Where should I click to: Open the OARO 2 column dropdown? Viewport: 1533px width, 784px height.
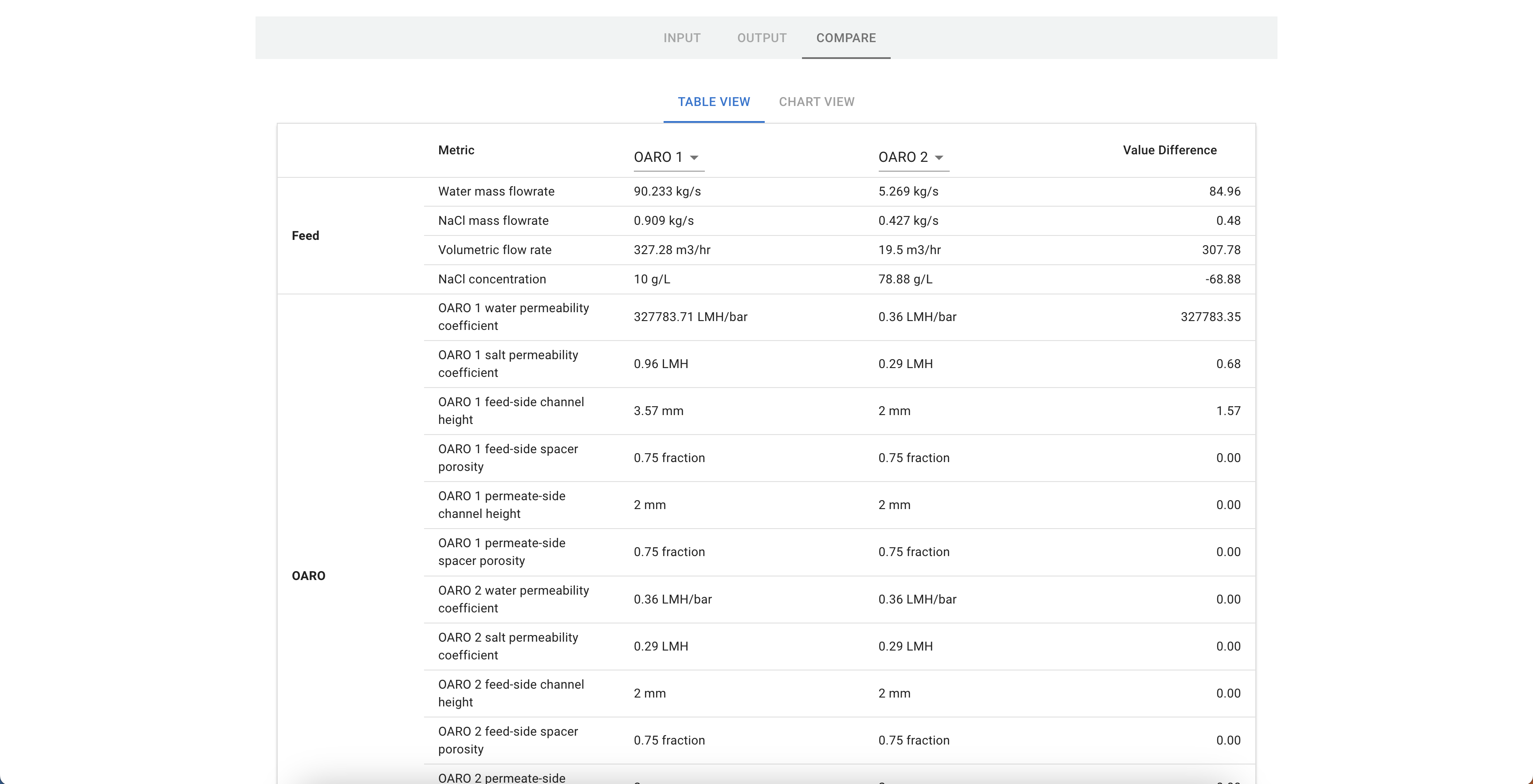(913, 157)
